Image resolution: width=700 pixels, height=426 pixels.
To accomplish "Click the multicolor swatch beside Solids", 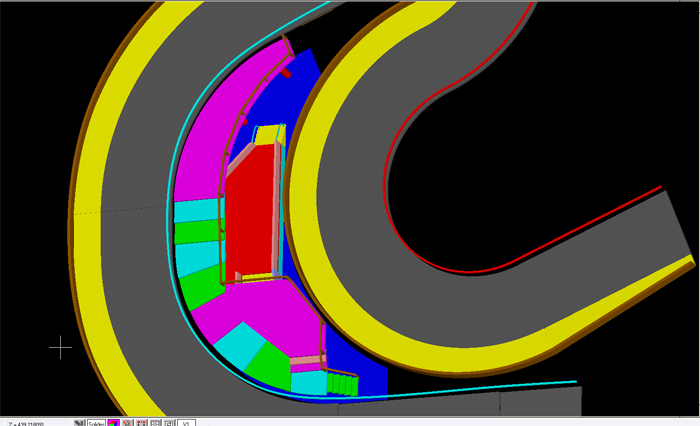I will [114, 422].
